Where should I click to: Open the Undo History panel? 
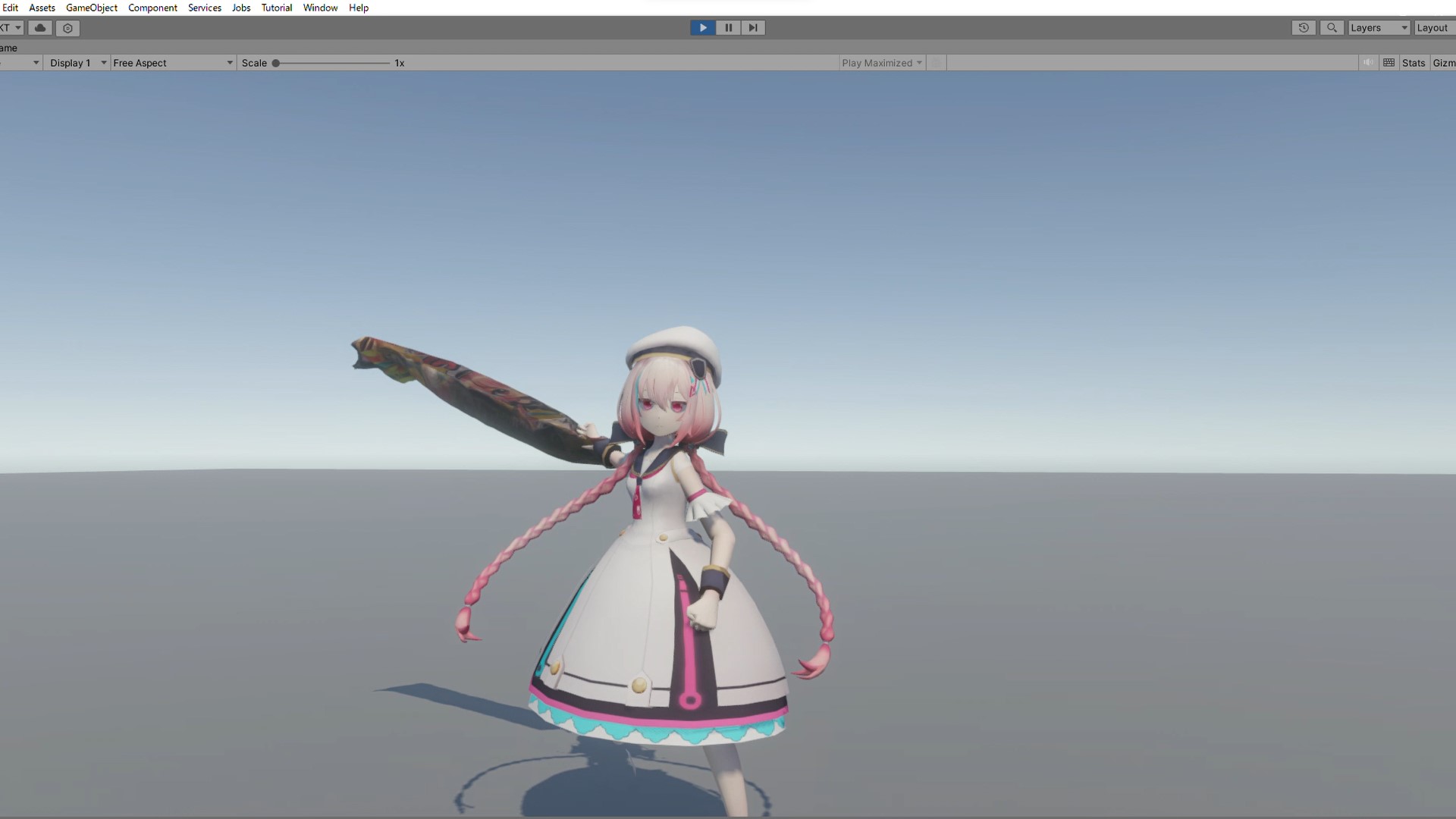(x=1304, y=27)
